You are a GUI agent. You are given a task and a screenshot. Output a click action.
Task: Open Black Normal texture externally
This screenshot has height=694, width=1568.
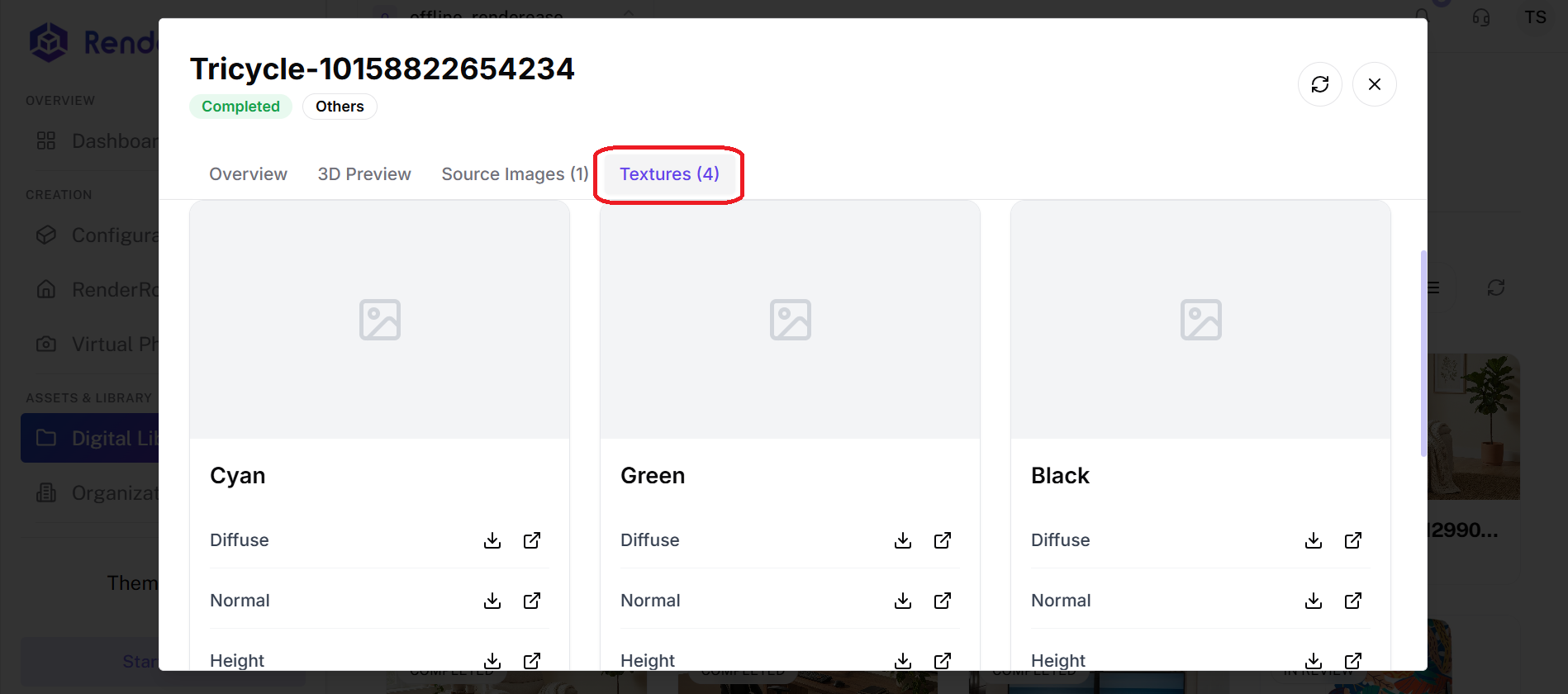(x=1353, y=601)
